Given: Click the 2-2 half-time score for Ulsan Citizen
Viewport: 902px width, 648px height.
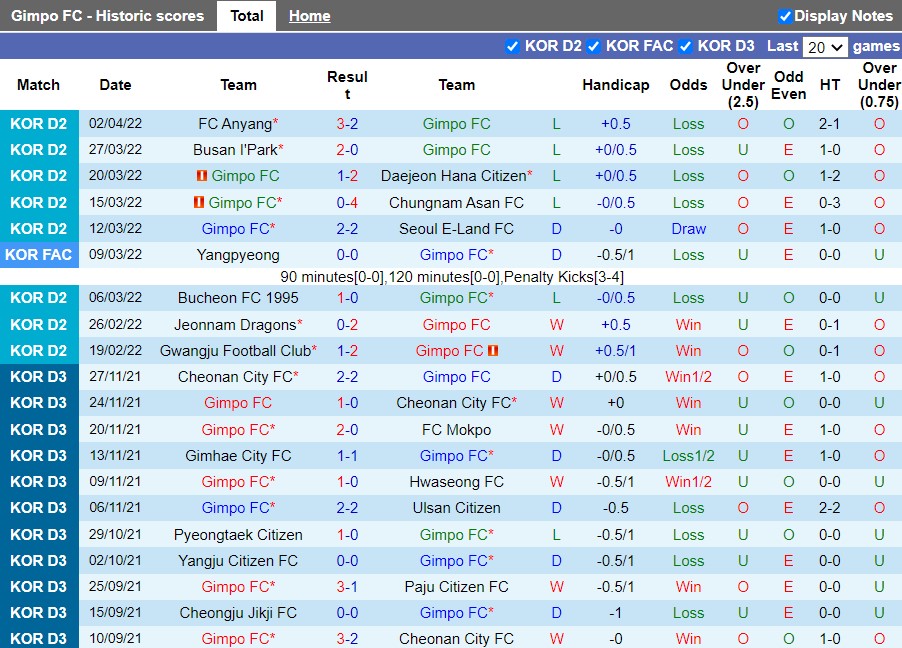Looking at the screenshot, I should pyautogui.click(x=830, y=508).
